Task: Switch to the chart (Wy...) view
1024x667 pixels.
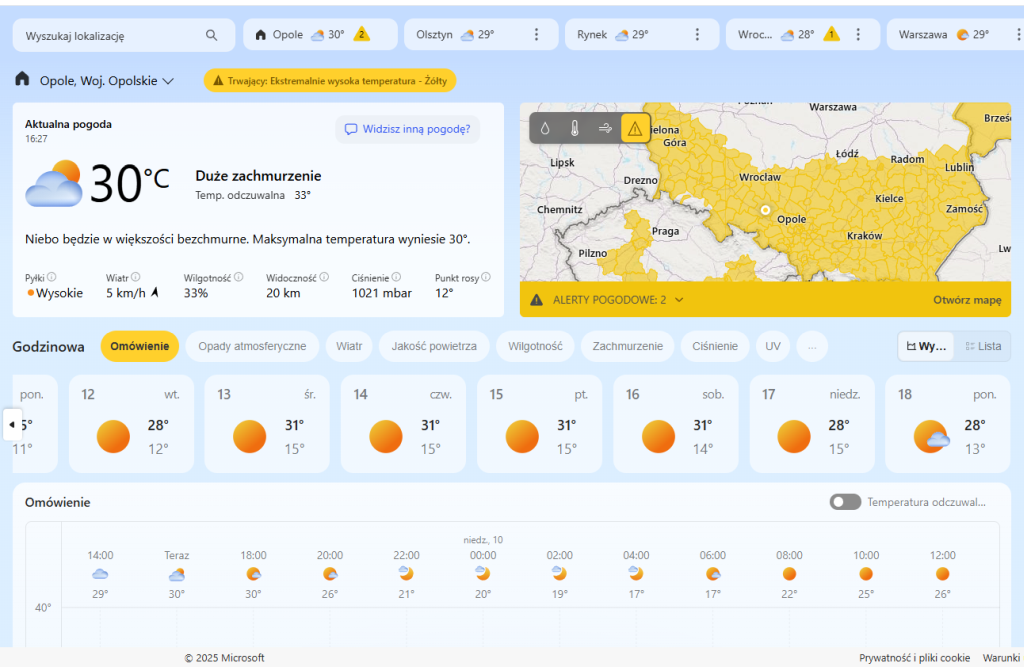Action: pos(926,346)
